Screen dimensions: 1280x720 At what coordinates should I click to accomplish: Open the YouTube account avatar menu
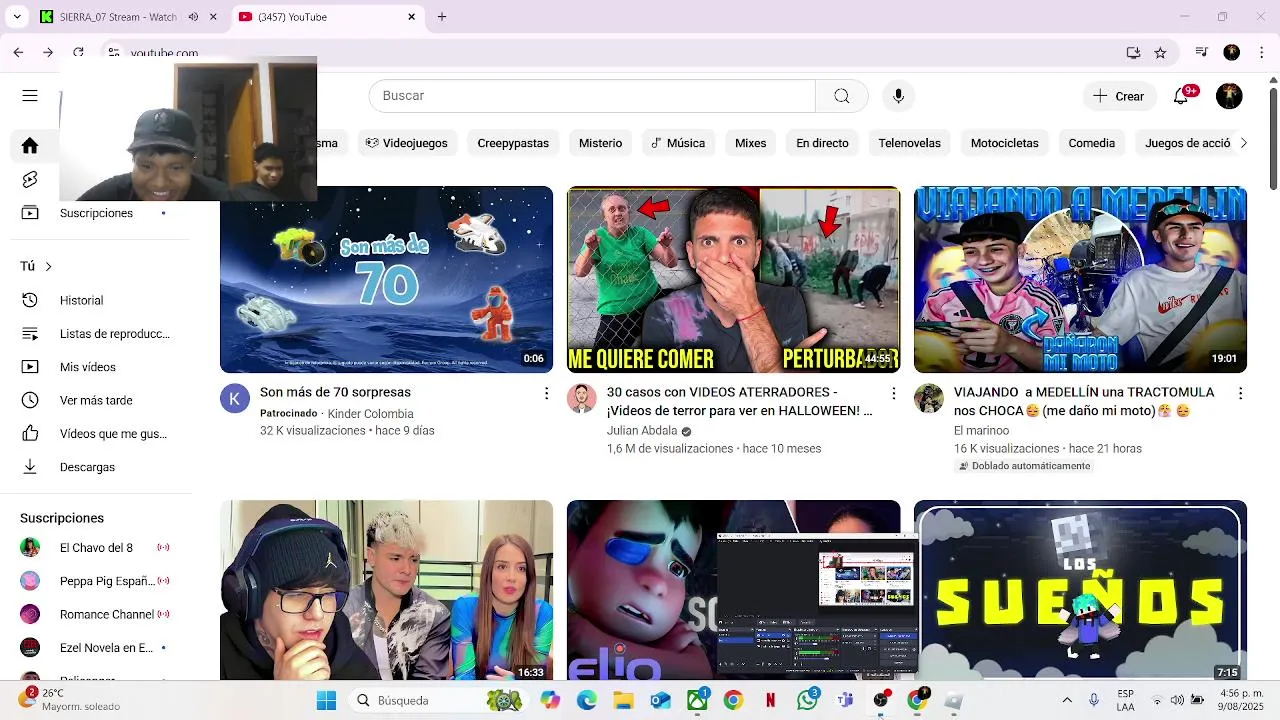1229,96
